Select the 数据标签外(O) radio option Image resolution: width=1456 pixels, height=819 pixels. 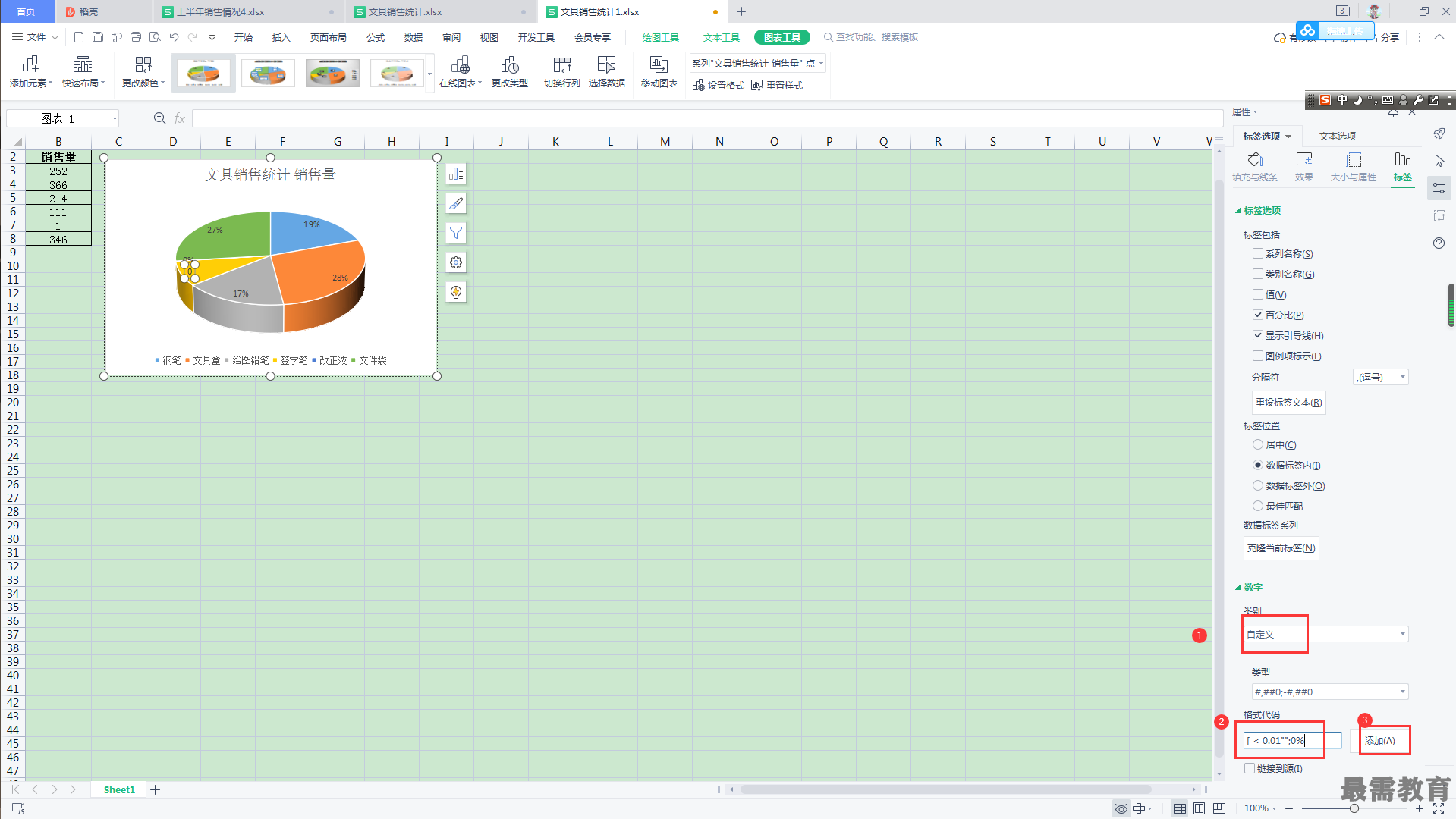(1258, 485)
